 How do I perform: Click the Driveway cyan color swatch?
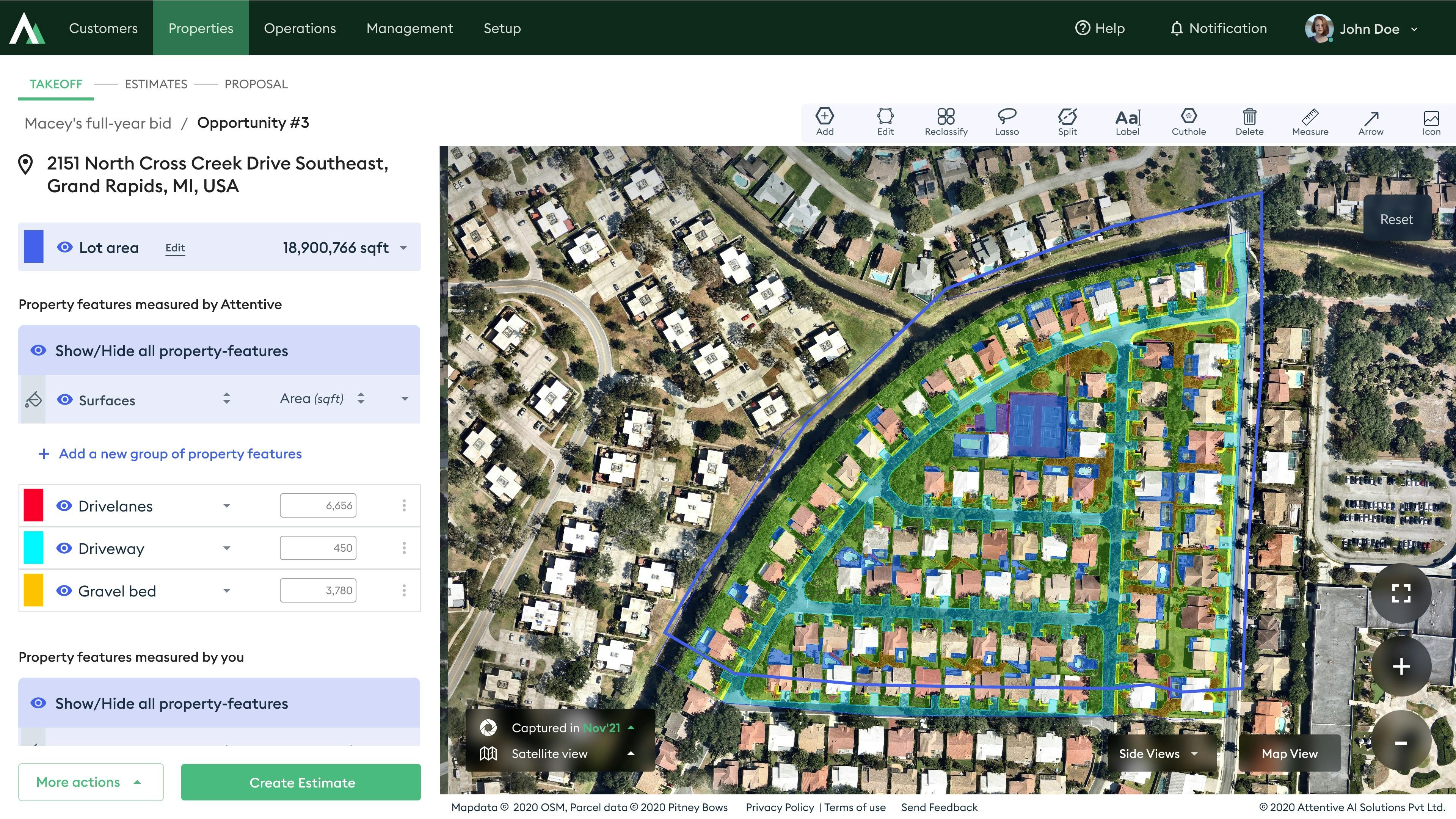coord(33,548)
